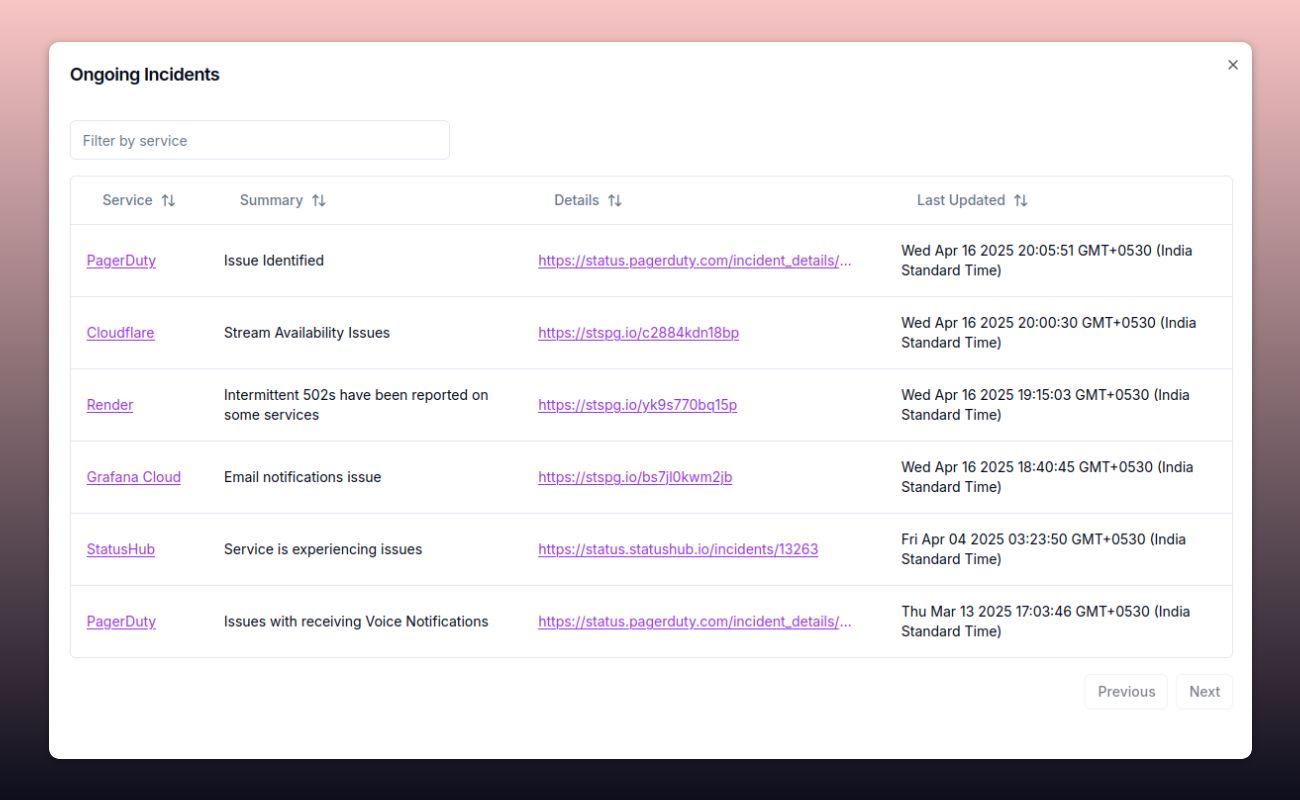Click the Thu Mar 13 2025 timestamp
The width and height of the screenshot is (1300, 800).
[x=1045, y=621]
